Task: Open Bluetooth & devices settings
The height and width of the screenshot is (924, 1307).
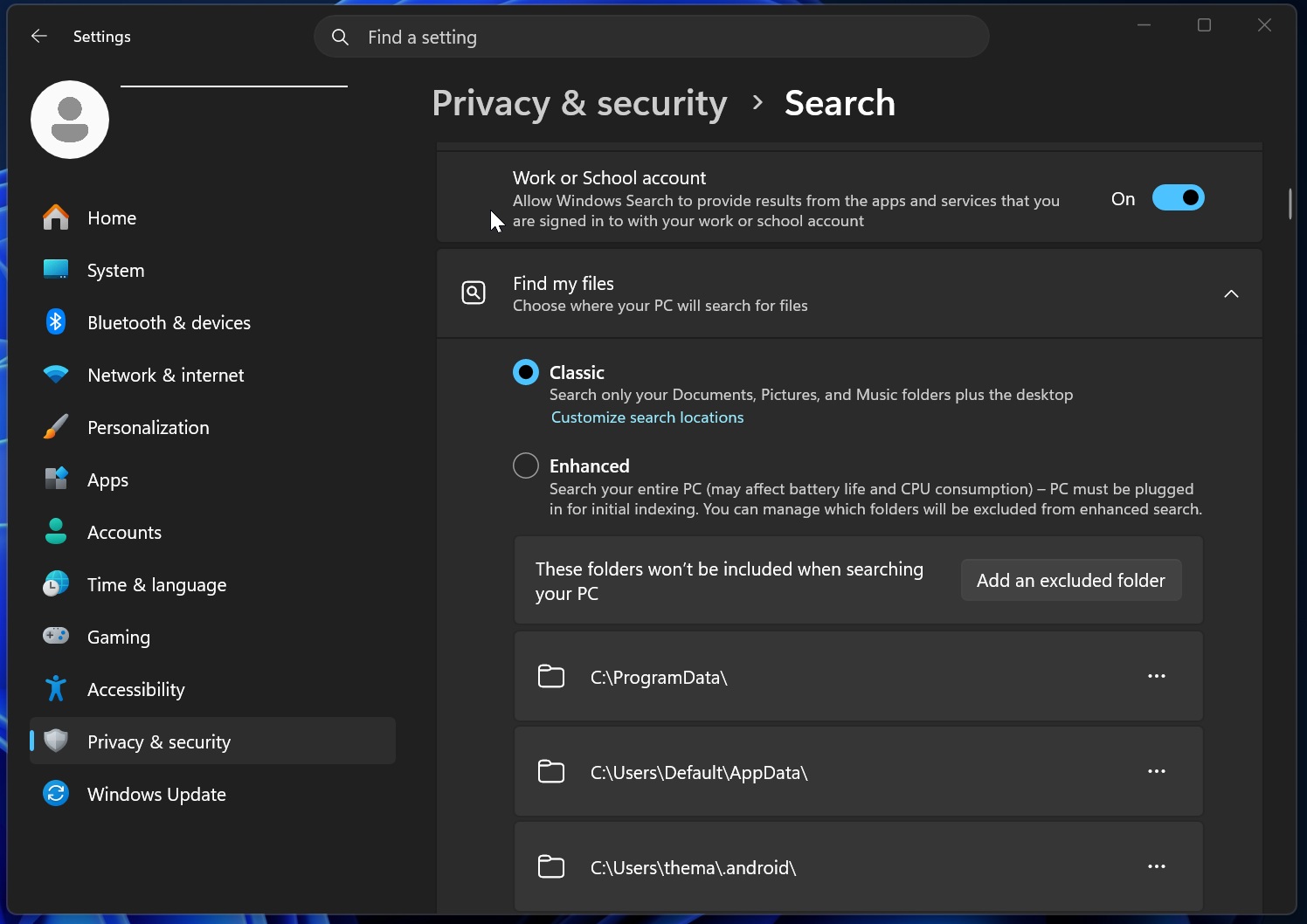Action: pyautogui.click(x=212, y=322)
